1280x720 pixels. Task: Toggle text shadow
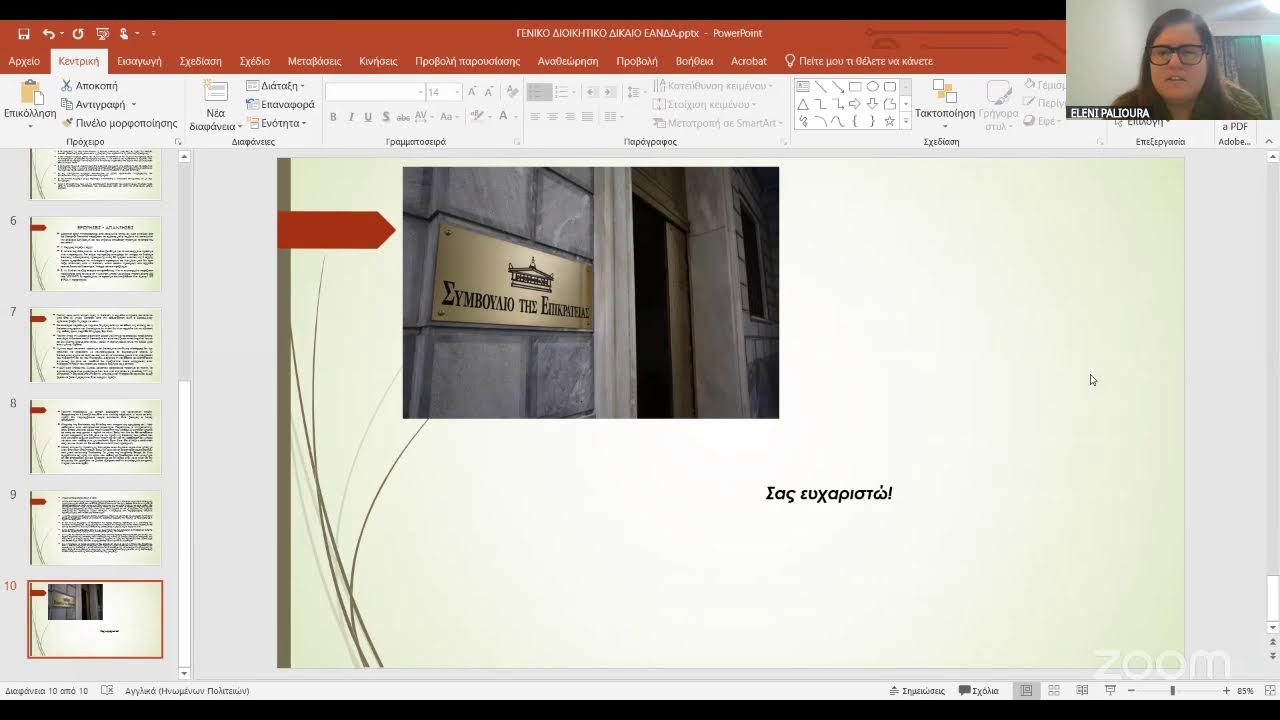386,117
